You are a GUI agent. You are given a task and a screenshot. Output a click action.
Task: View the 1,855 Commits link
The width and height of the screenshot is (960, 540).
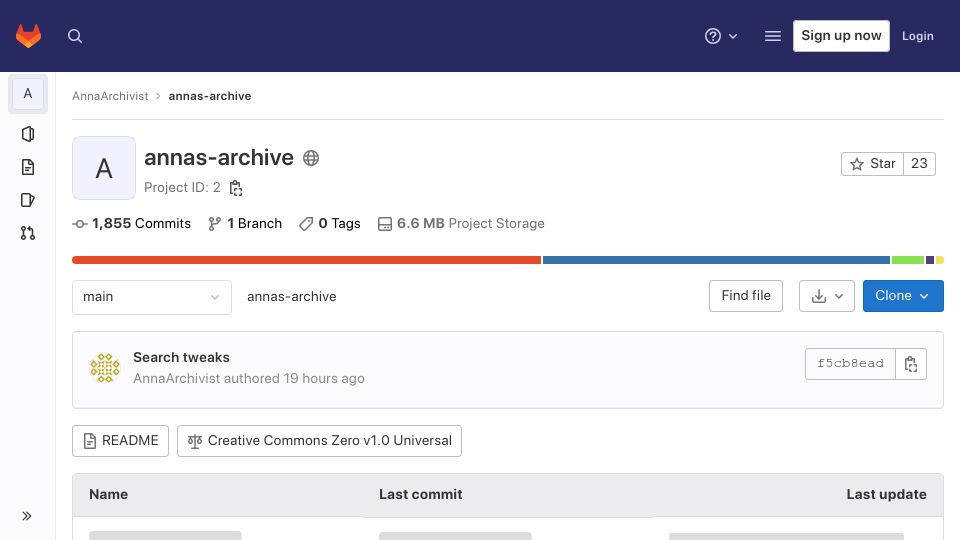[x=132, y=223]
